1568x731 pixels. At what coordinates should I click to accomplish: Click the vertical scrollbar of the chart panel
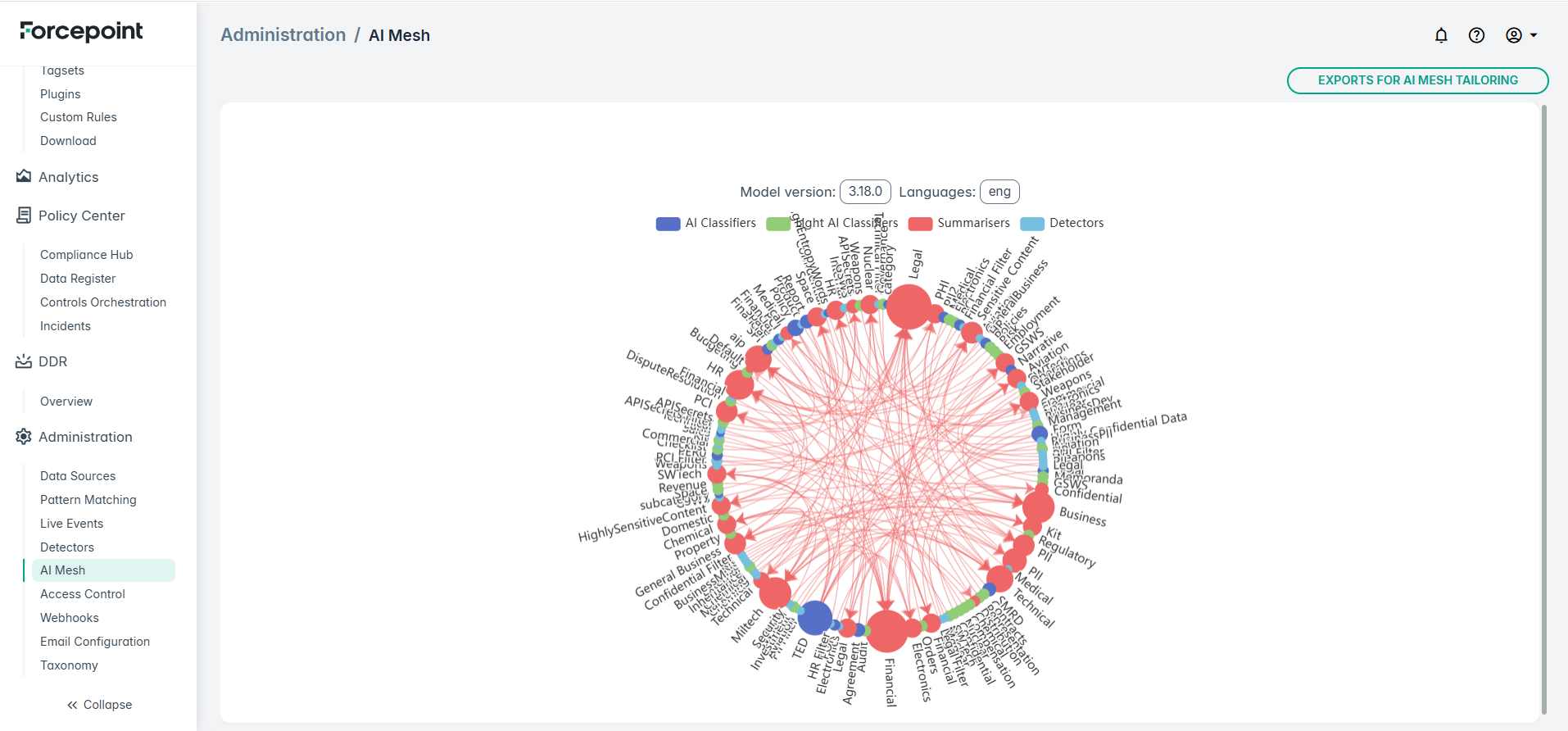pyautogui.click(x=1544, y=410)
